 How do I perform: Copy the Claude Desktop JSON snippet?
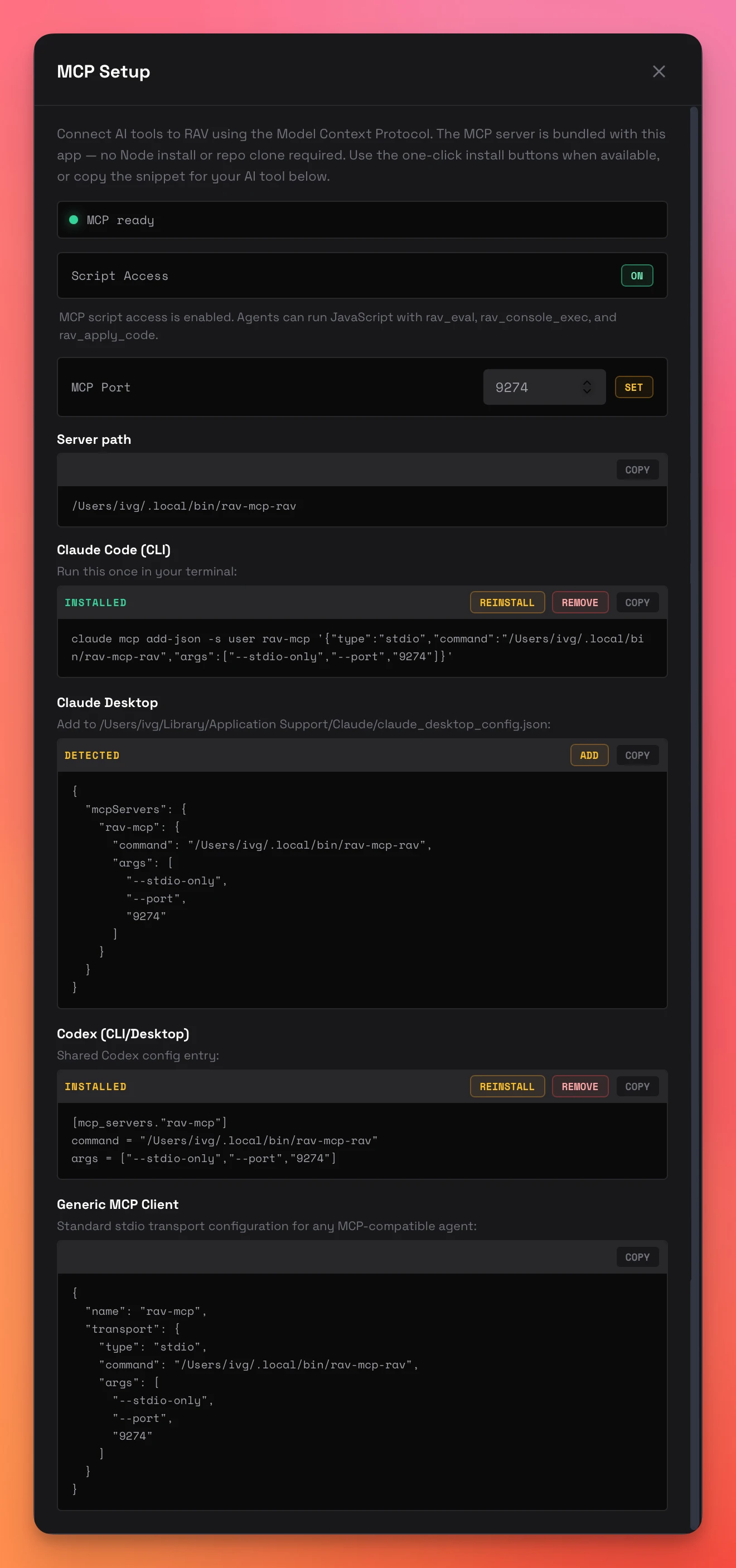(x=637, y=756)
